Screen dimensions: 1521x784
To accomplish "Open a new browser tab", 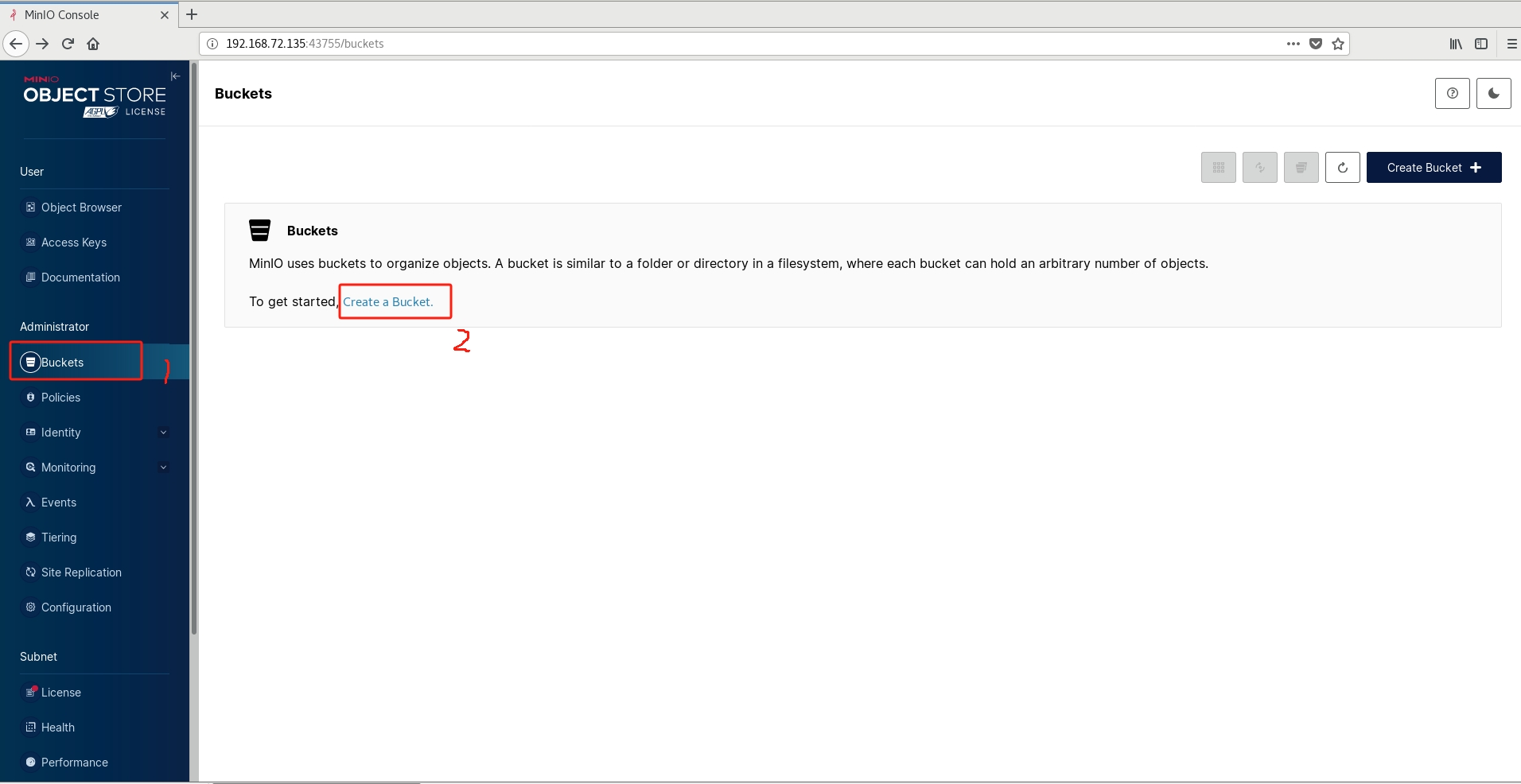I will pyautogui.click(x=192, y=14).
